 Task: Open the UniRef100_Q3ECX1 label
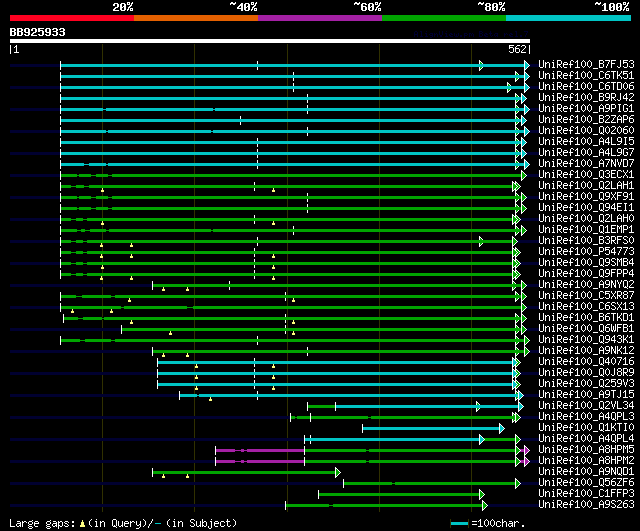586,175
